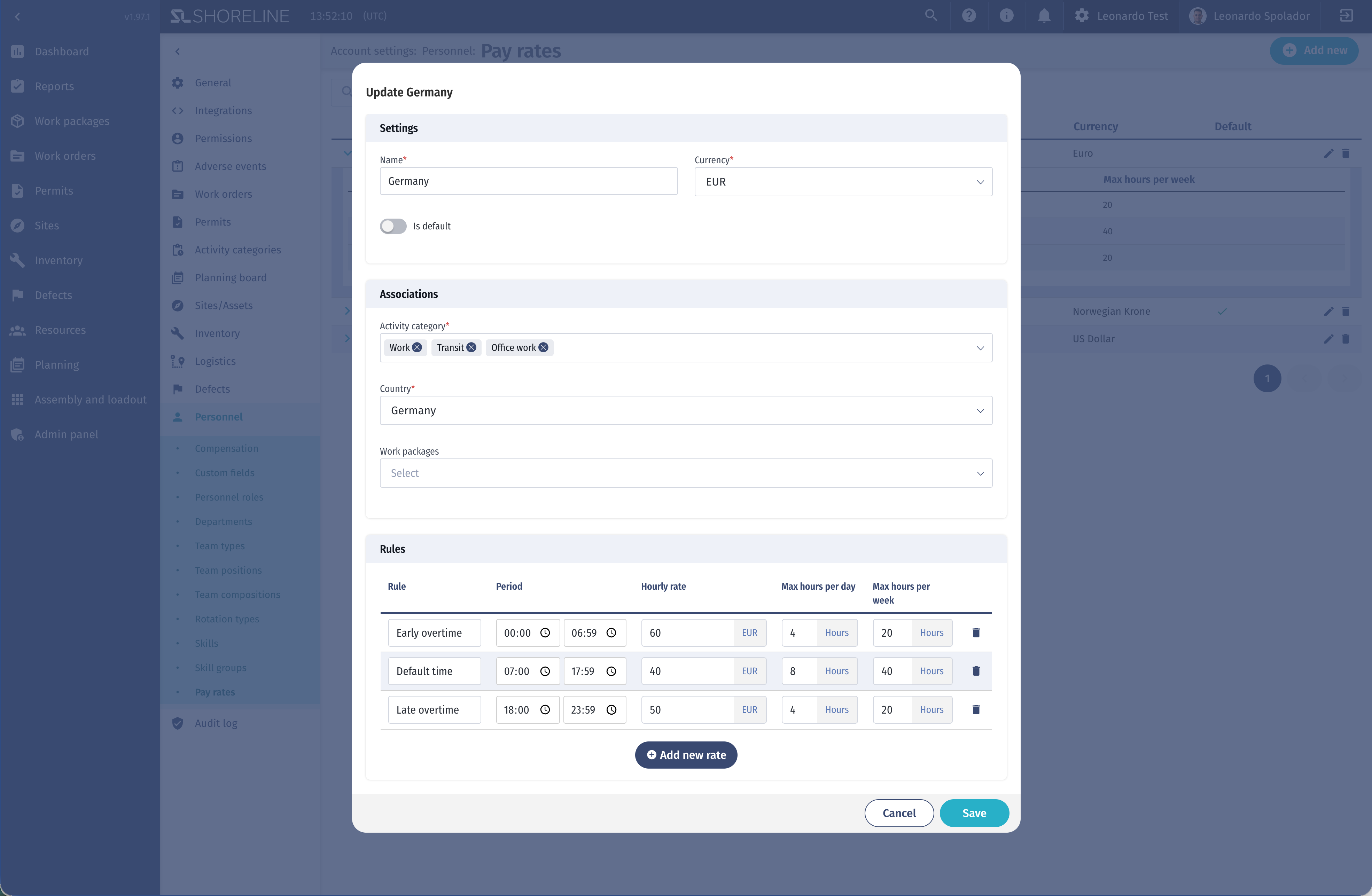Save the Germany pay rate changes

[x=974, y=813]
